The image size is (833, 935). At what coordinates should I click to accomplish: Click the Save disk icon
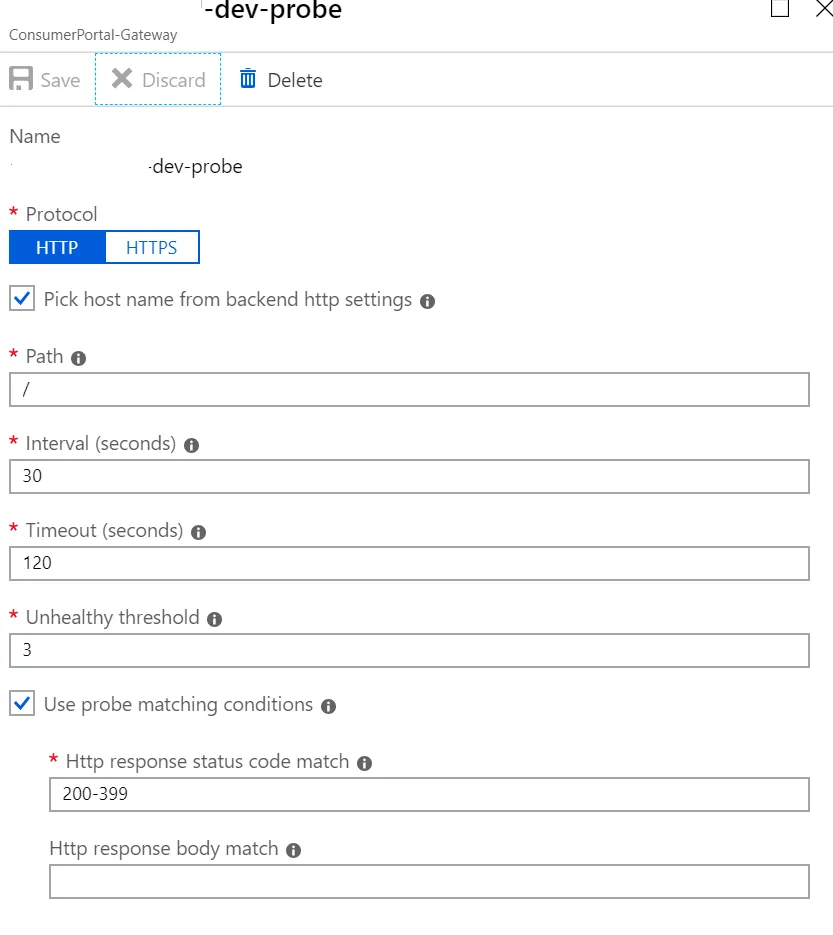21,80
